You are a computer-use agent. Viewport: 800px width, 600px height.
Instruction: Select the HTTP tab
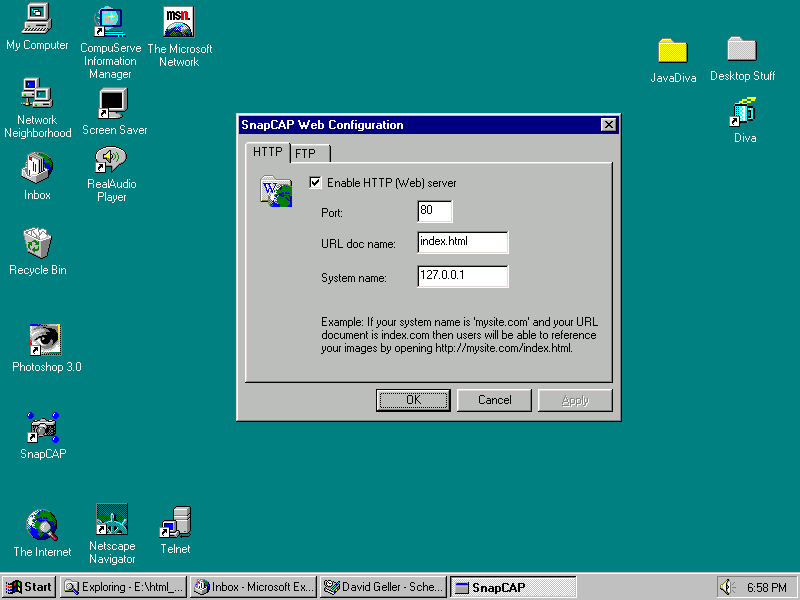(267, 152)
